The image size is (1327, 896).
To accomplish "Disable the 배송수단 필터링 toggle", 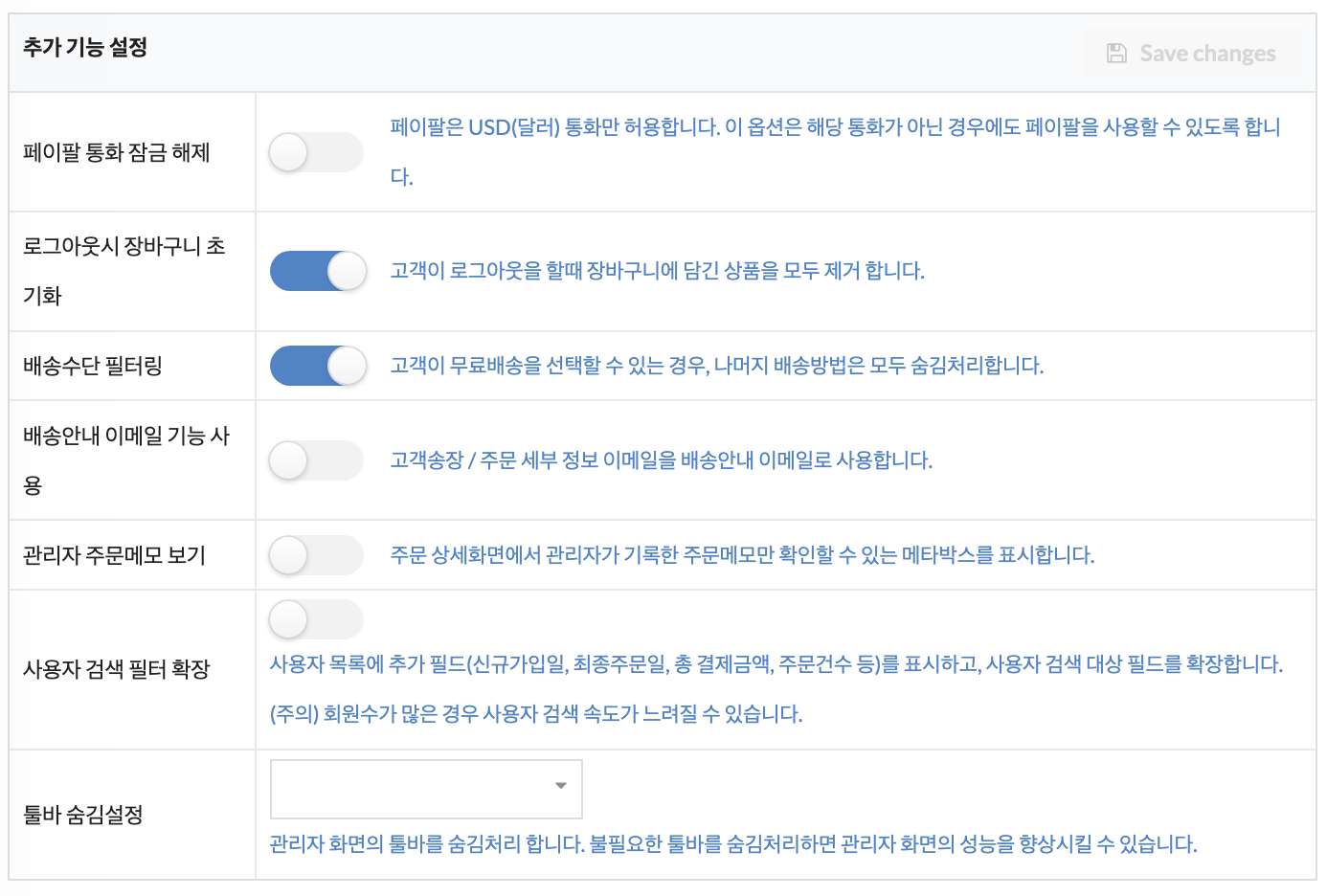I will click(x=318, y=366).
